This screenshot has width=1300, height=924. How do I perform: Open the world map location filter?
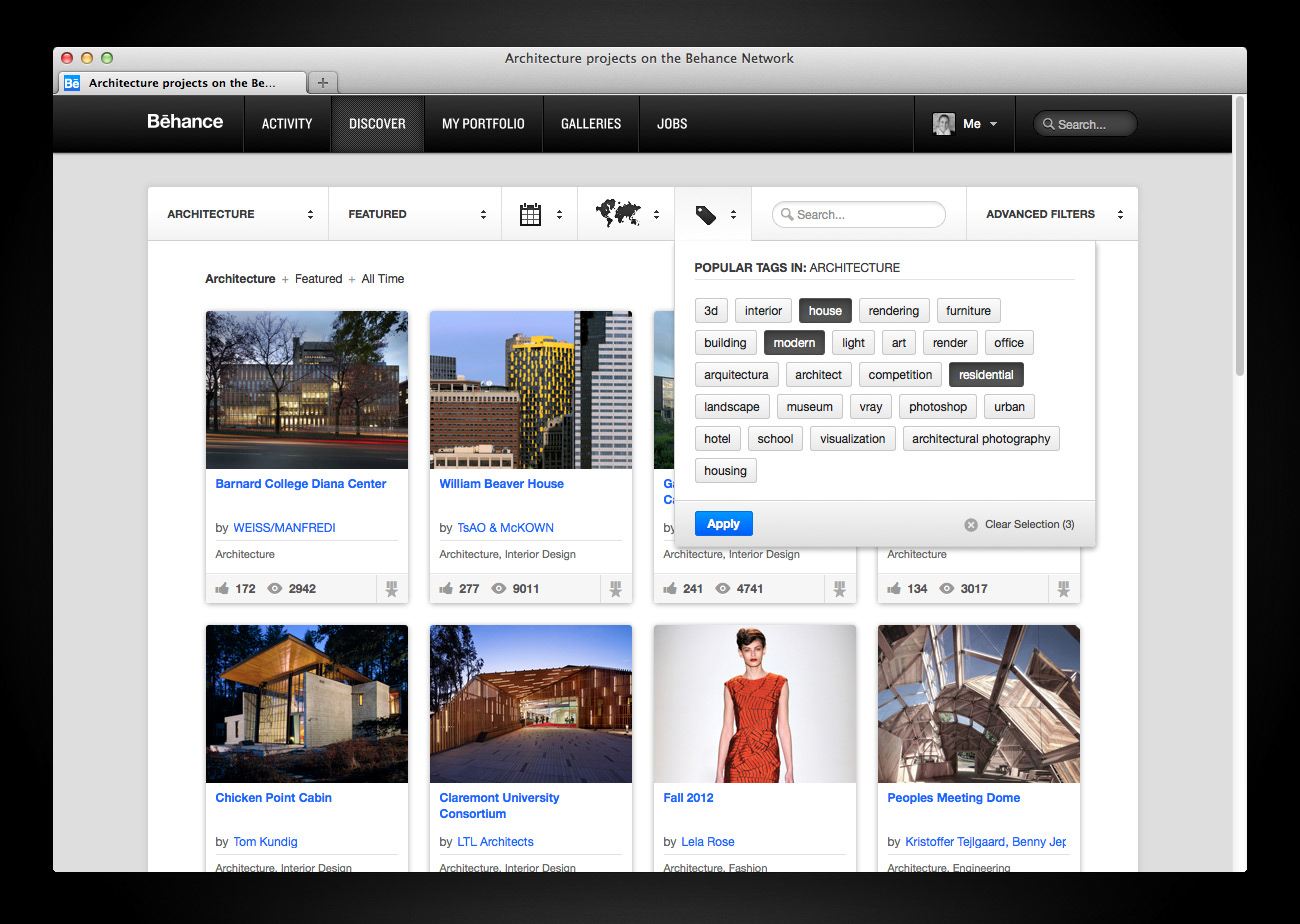[x=617, y=212]
